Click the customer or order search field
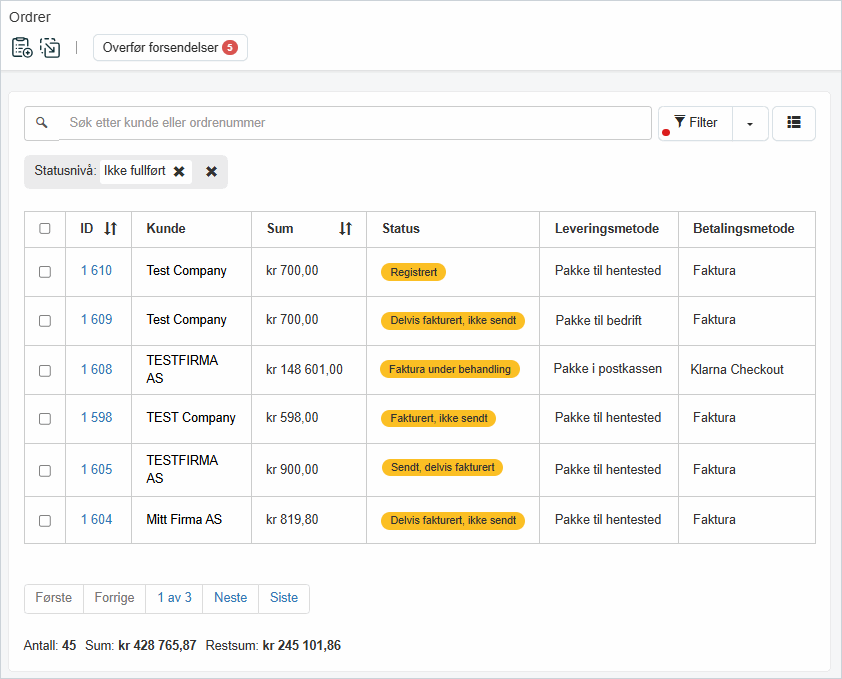The height and width of the screenshot is (679, 842). (x=355, y=123)
